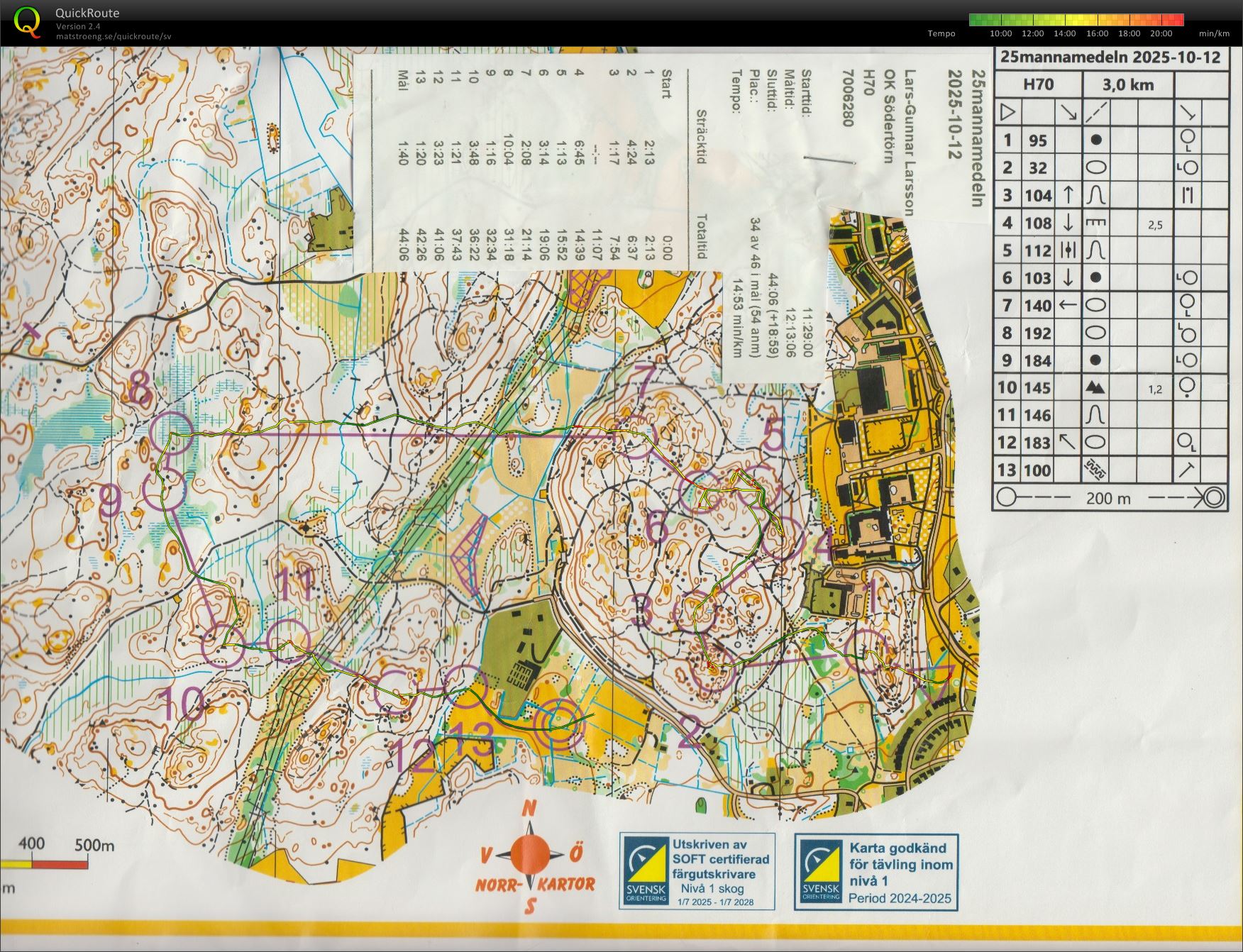Click the '1,2' value in row 10
The image size is (1243, 952).
[1155, 389]
